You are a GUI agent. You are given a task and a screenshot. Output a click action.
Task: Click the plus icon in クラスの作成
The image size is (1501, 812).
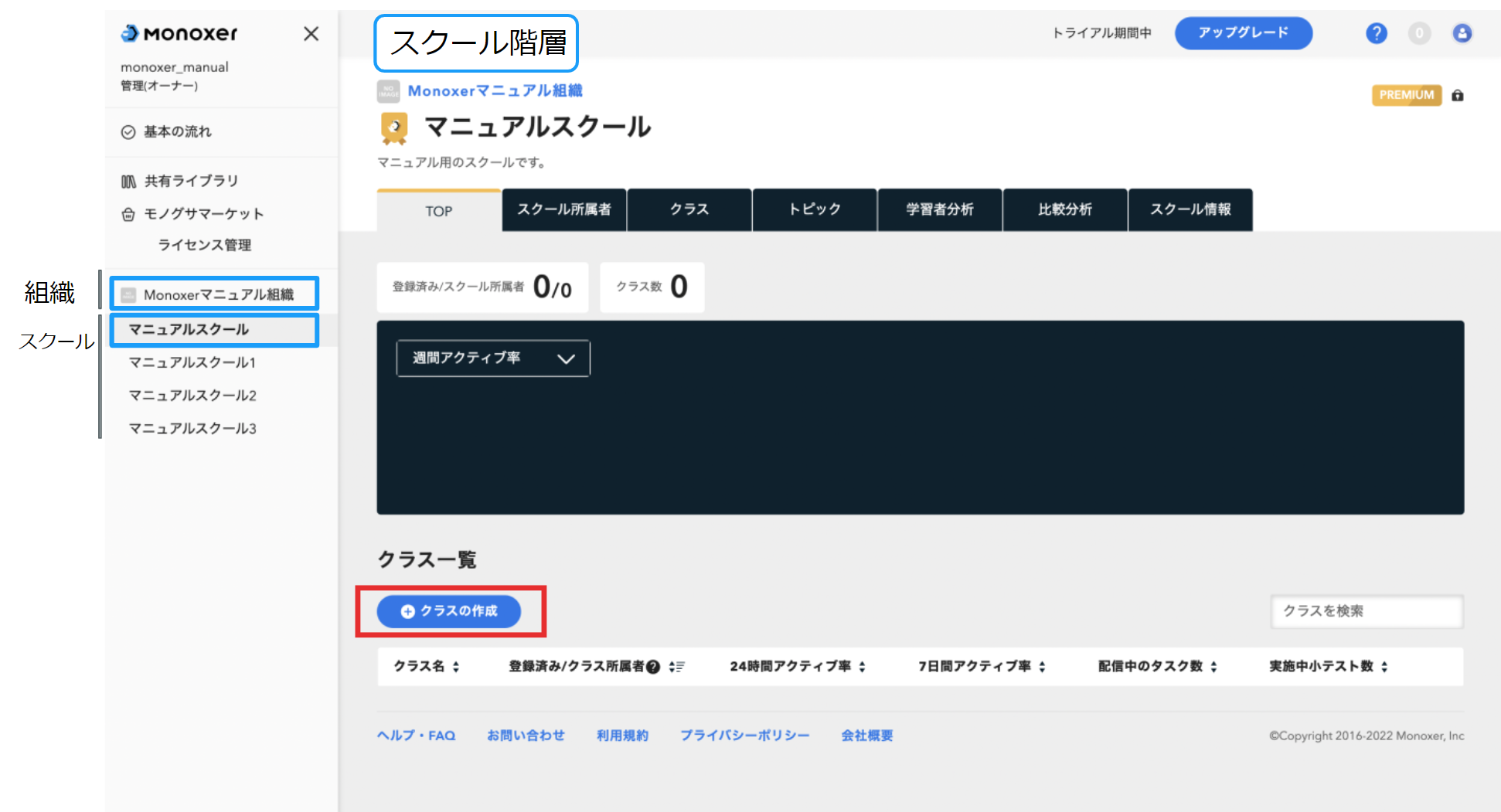click(407, 611)
